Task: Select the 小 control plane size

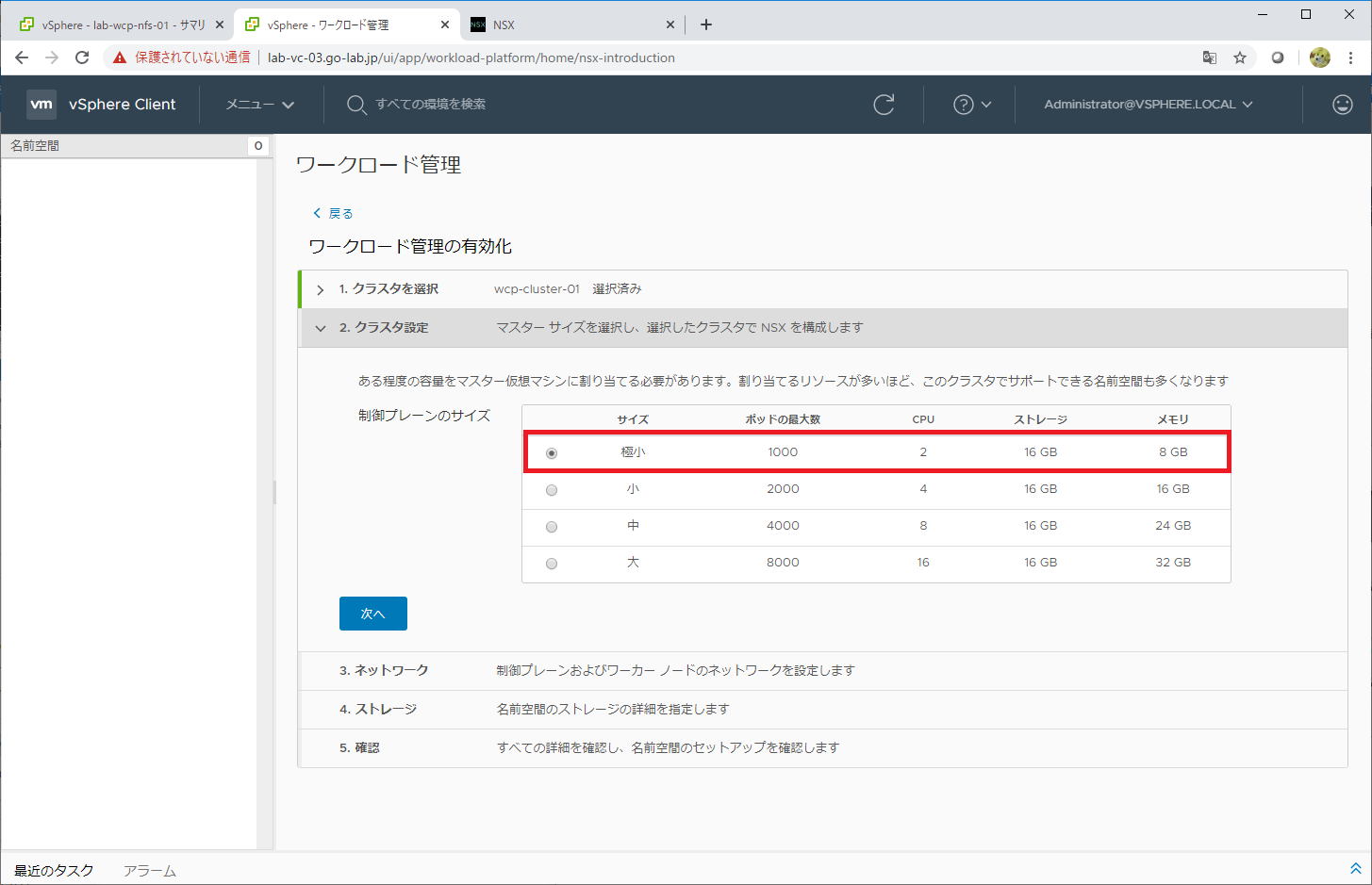Action: [552, 490]
